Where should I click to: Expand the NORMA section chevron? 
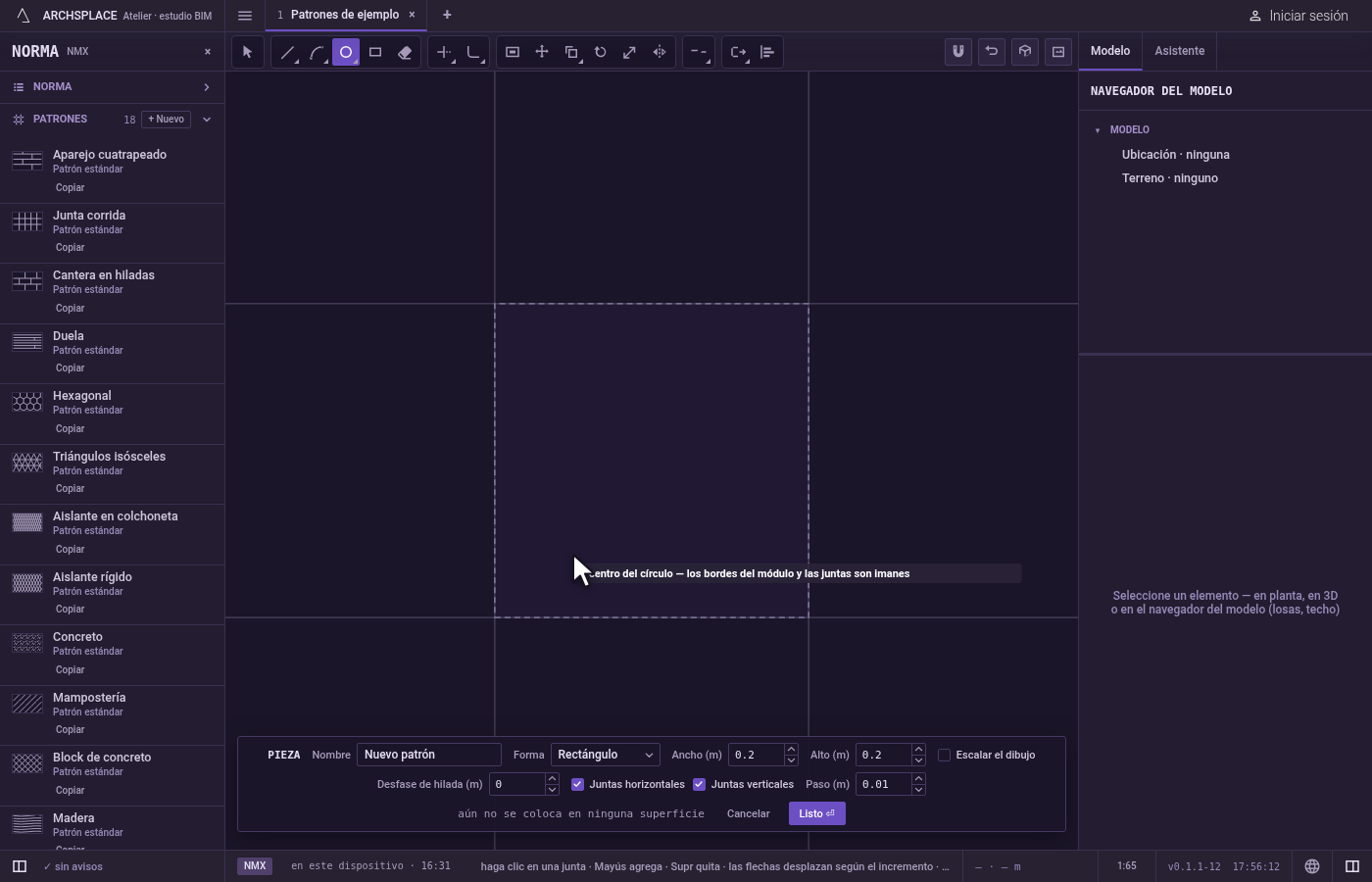tap(206, 87)
